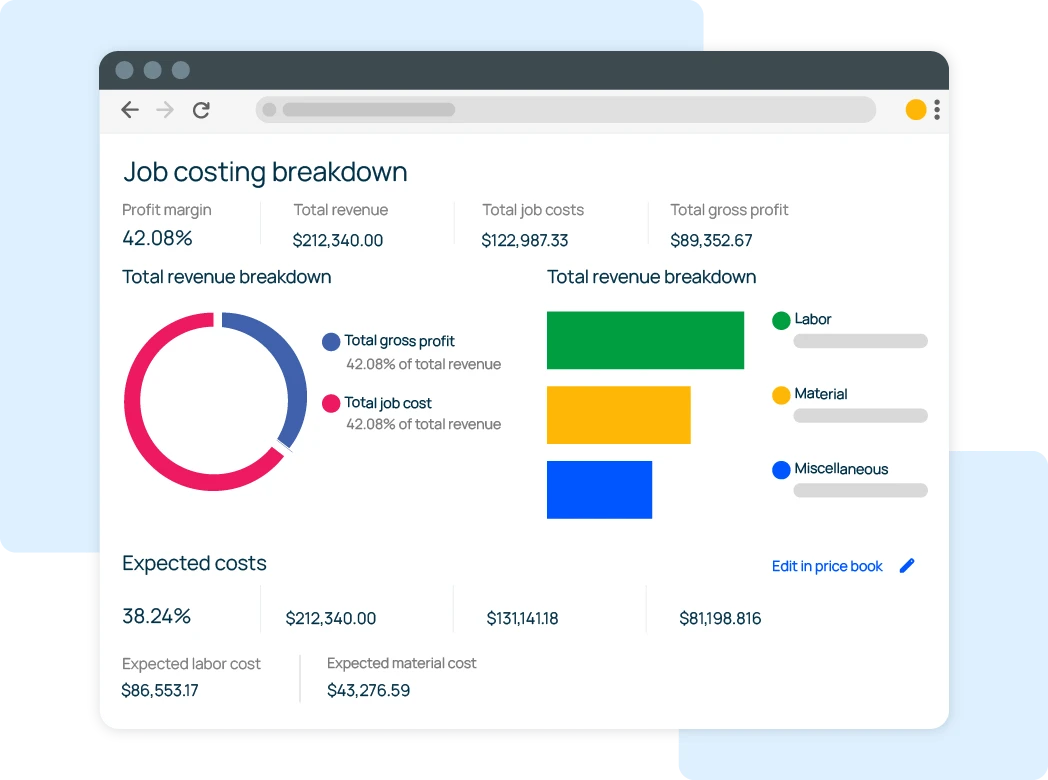Click the browser back arrow
Screen dimensions: 1048x780
click(x=130, y=110)
